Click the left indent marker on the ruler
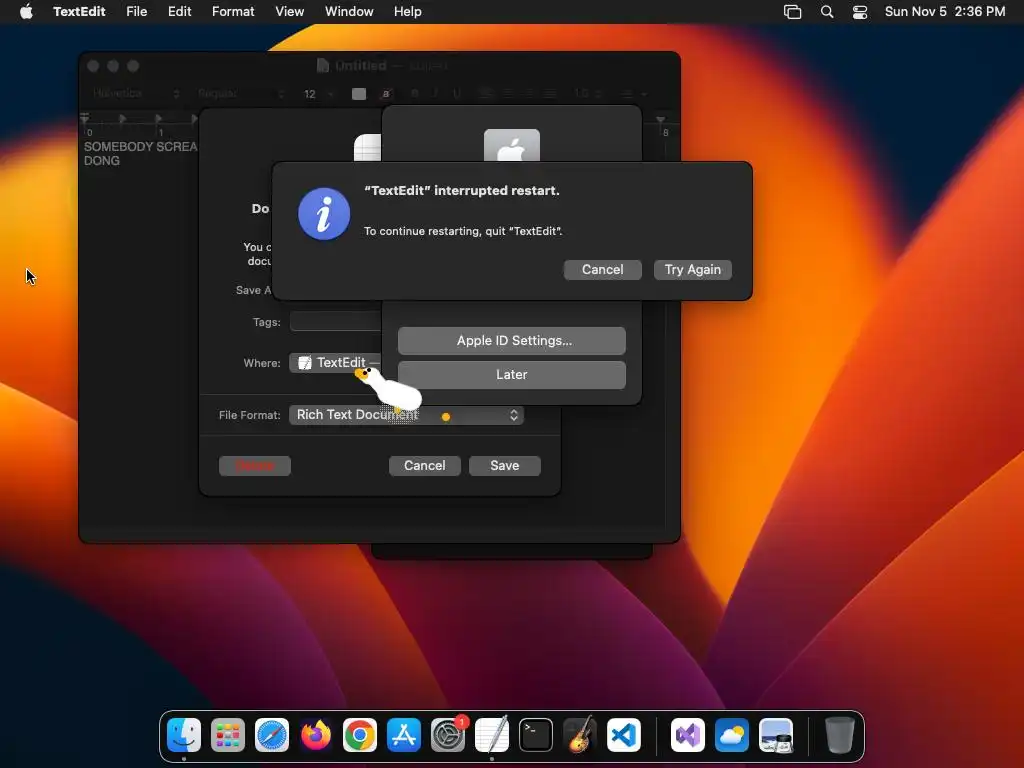 coord(84,118)
